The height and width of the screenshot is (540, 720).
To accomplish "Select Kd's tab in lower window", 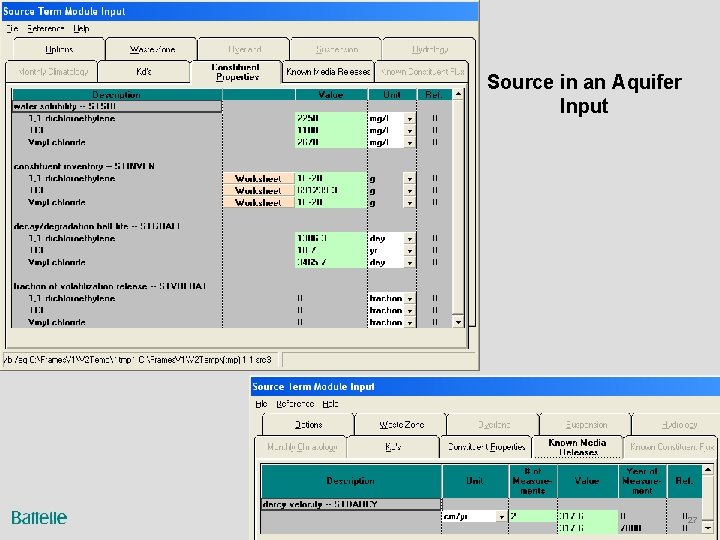I will tap(393, 447).
